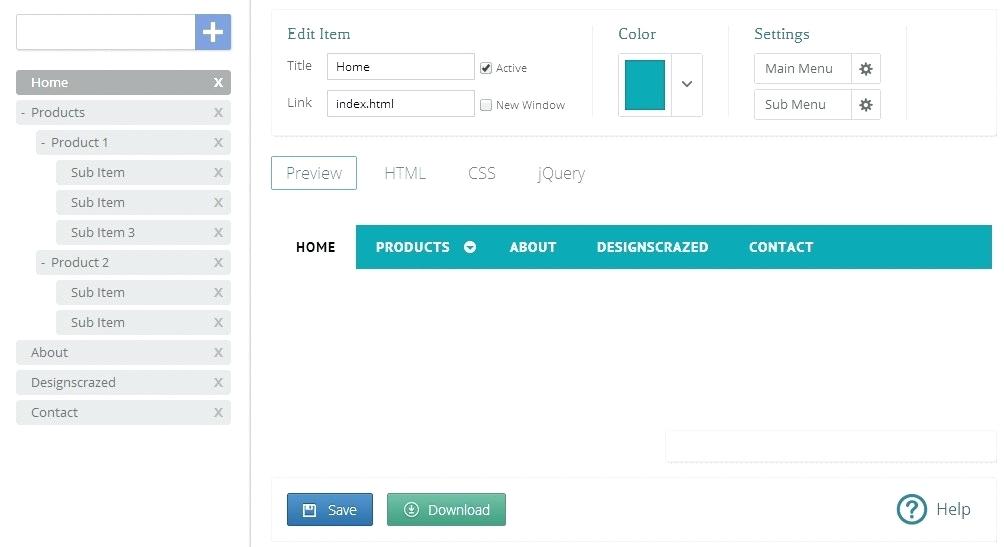Viewport: 1004px width, 547px height.
Task: Open the color dropdown chevron
Action: 687,85
